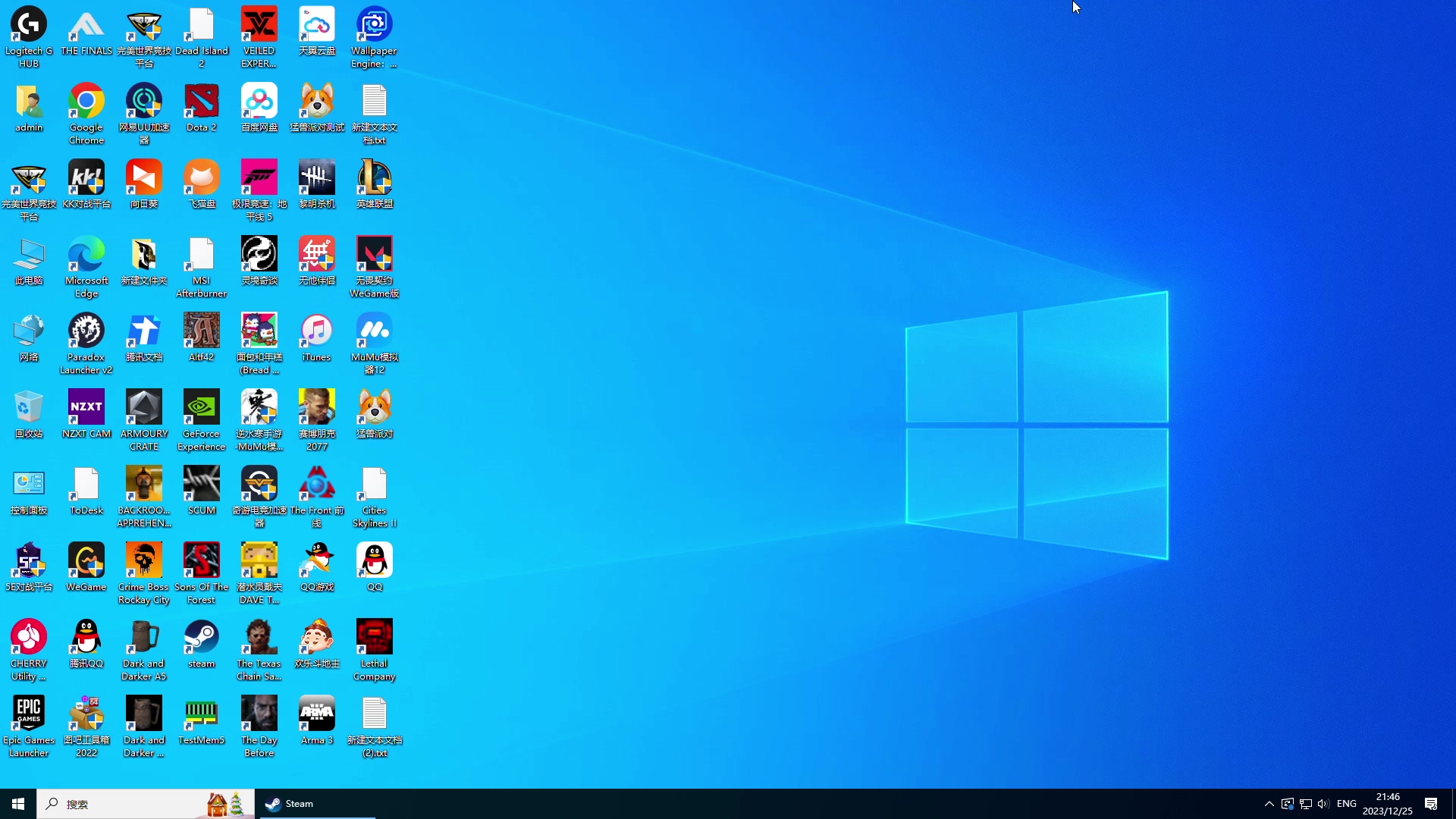Open the NZXT CAM icon
This screenshot has width=1456, height=819.
(86, 413)
